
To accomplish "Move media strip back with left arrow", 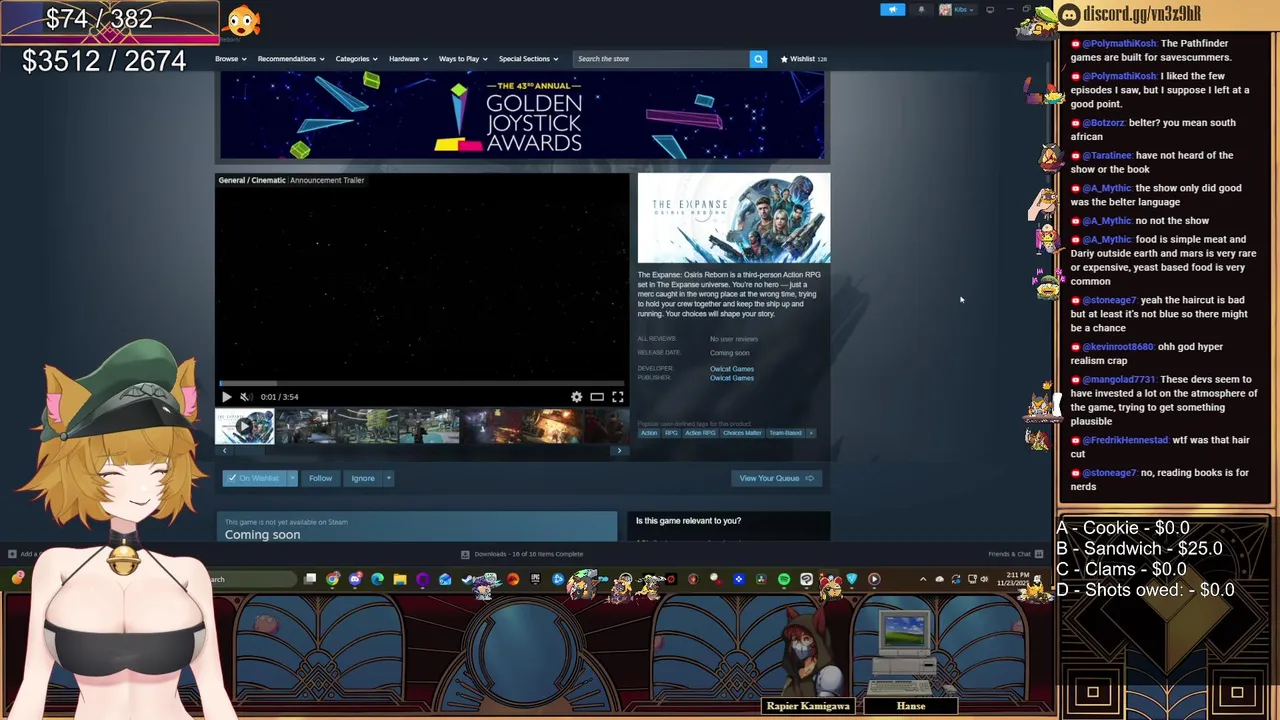I will coord(224,451).
